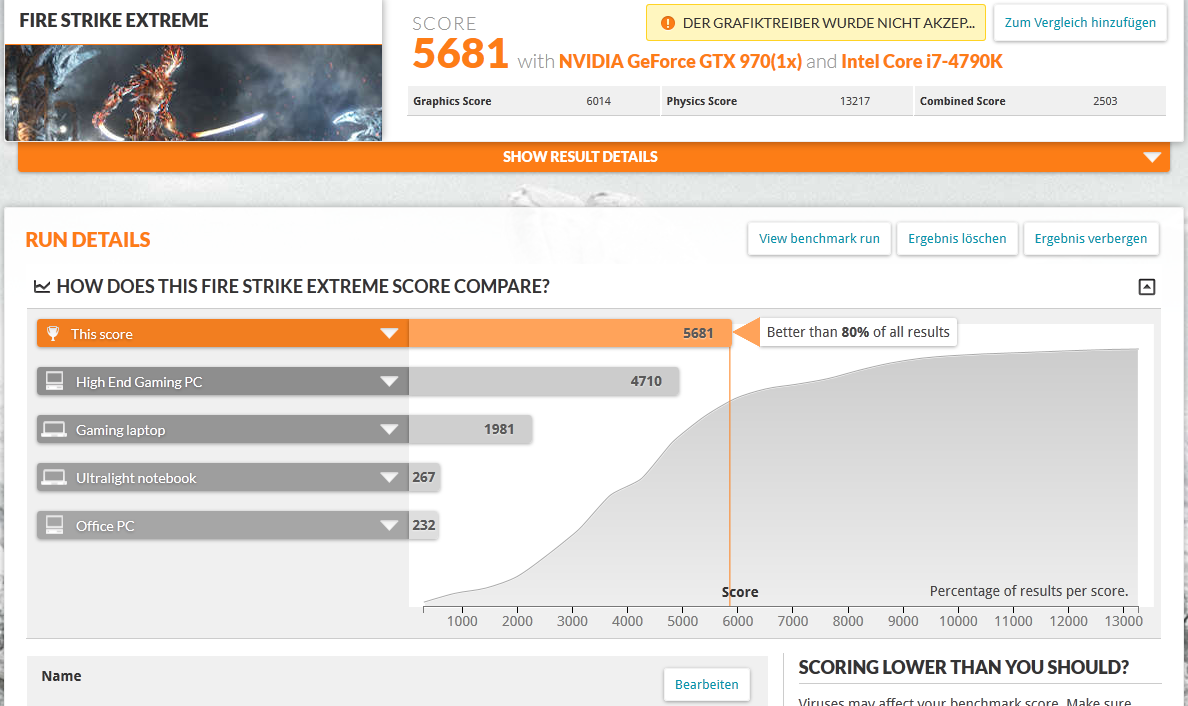
Task: Open Show Result Details bar
Action: tap(594, 157)
